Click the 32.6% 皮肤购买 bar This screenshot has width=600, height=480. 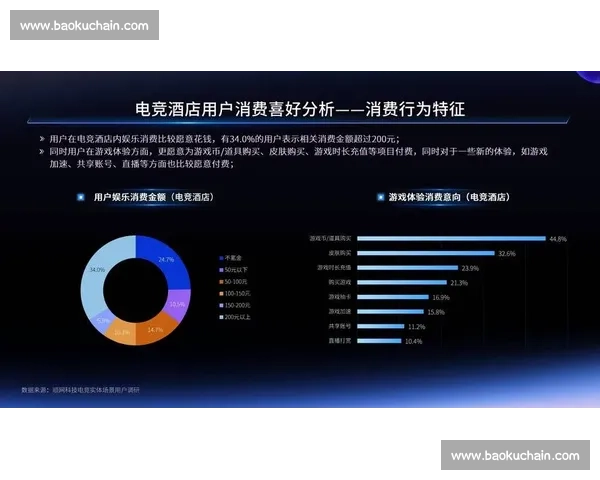(x=425, y=254)
